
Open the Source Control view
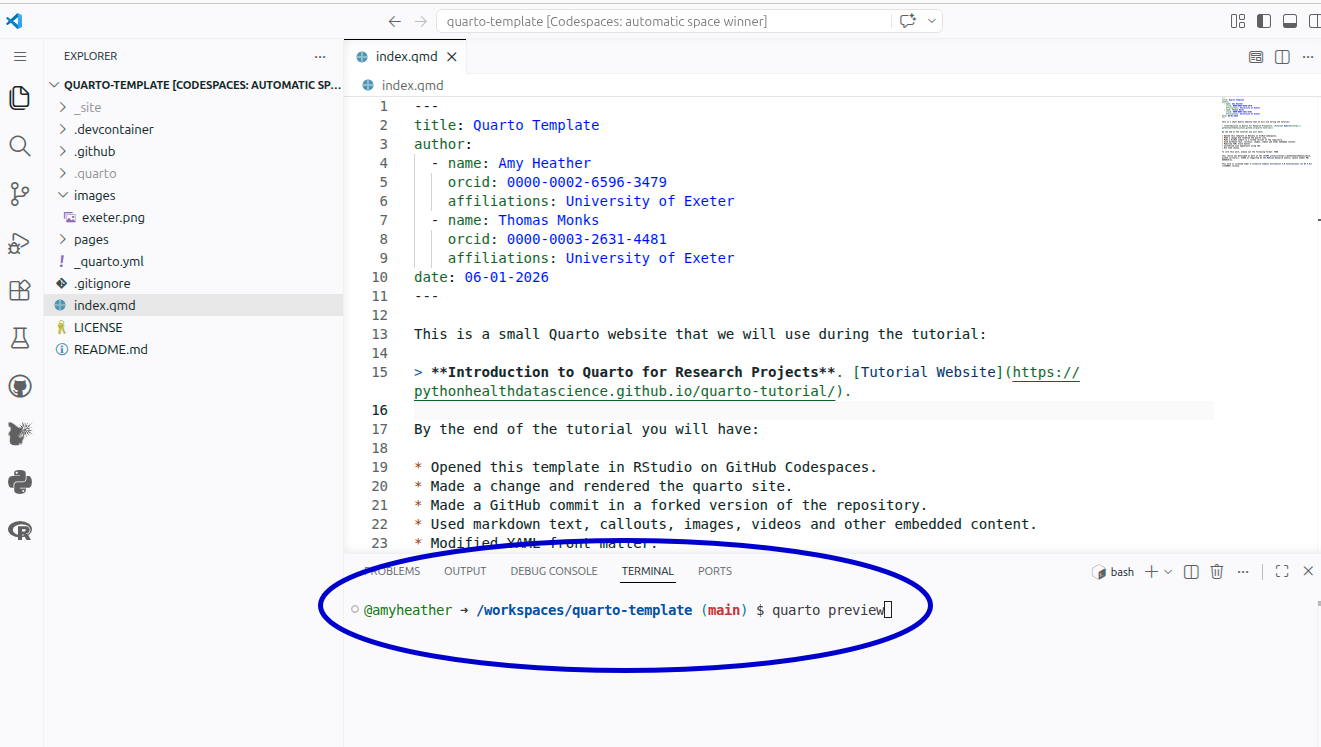(x=20, y=194)
